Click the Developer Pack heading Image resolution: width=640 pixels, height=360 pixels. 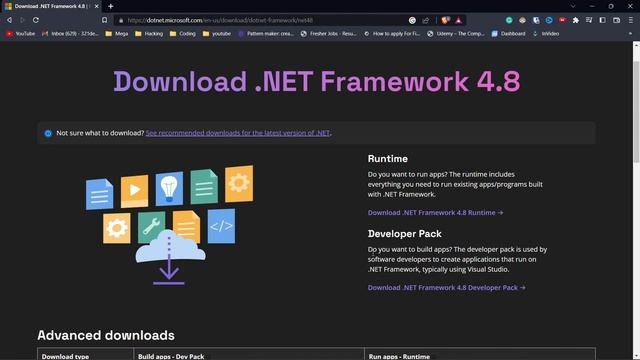click(x=404, y=234)
